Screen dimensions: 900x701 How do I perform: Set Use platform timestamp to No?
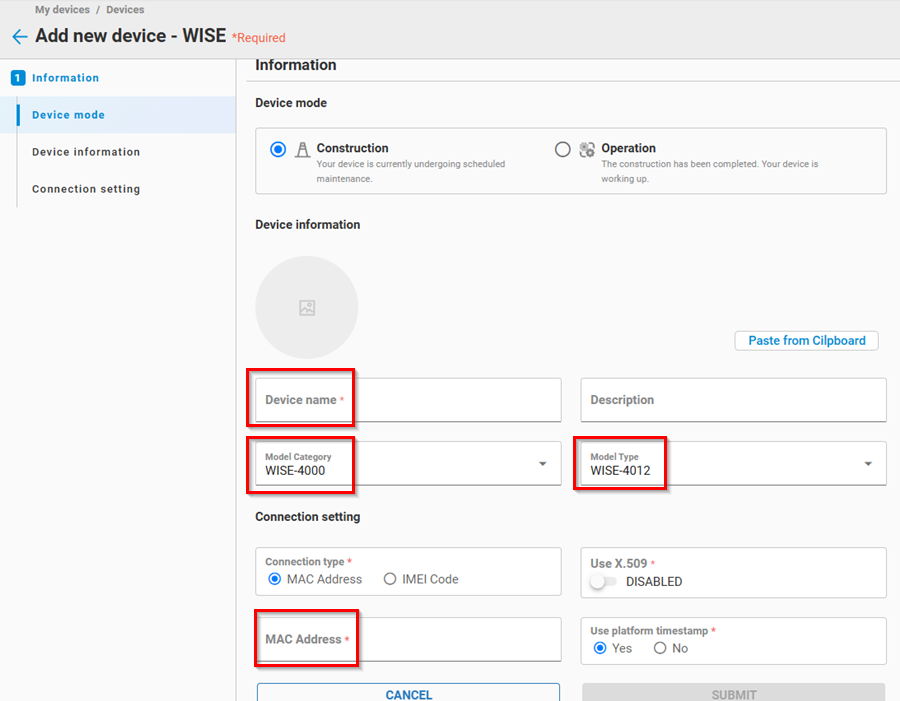click(x=660, y=648)
